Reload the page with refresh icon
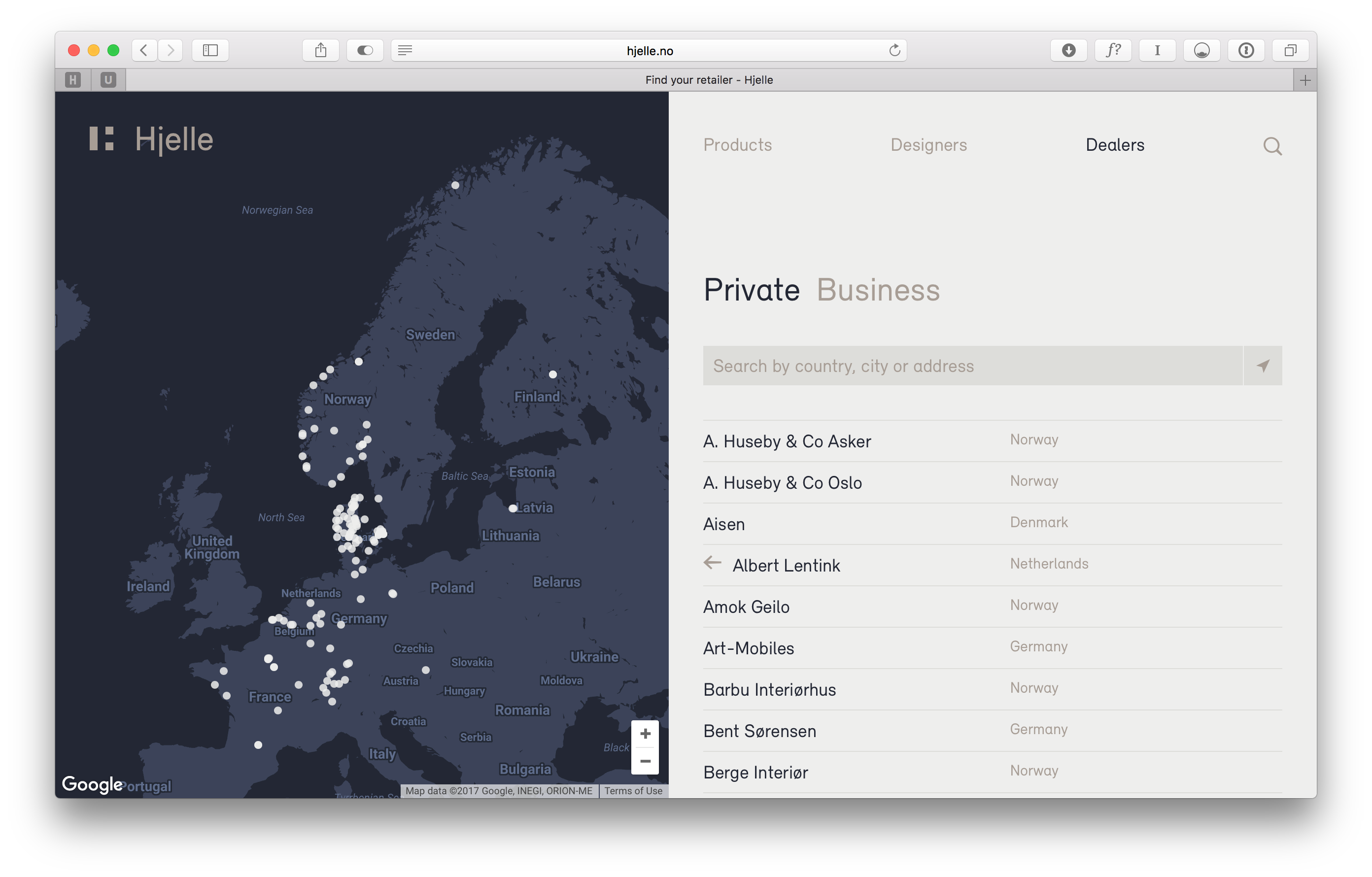The width and height of the screenshot is (1372, 877). pos(894,50)
